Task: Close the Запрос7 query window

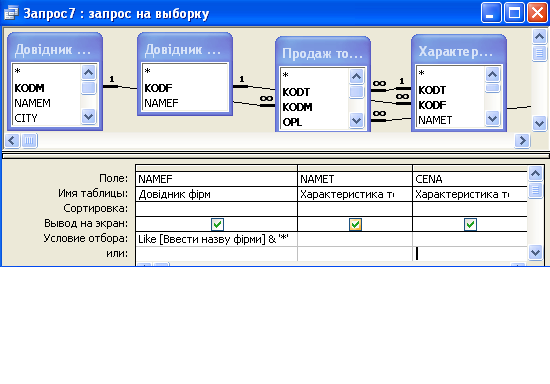Action: click(x=537, y=13)
